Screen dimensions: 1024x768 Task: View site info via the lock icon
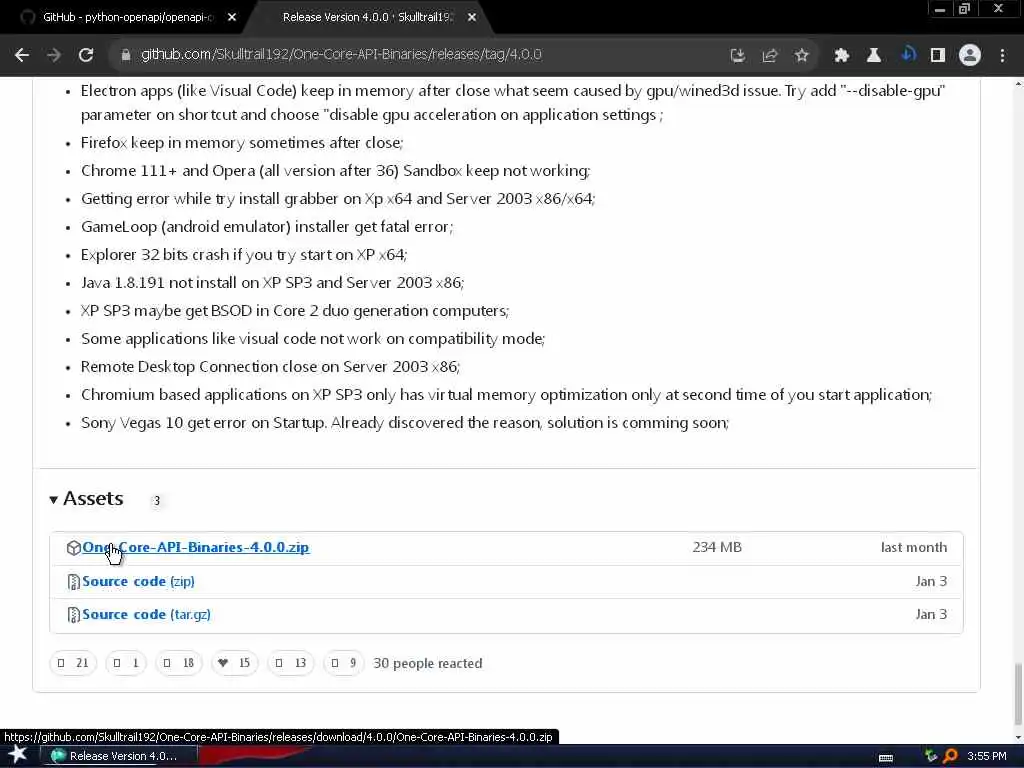tap(126, 55)
